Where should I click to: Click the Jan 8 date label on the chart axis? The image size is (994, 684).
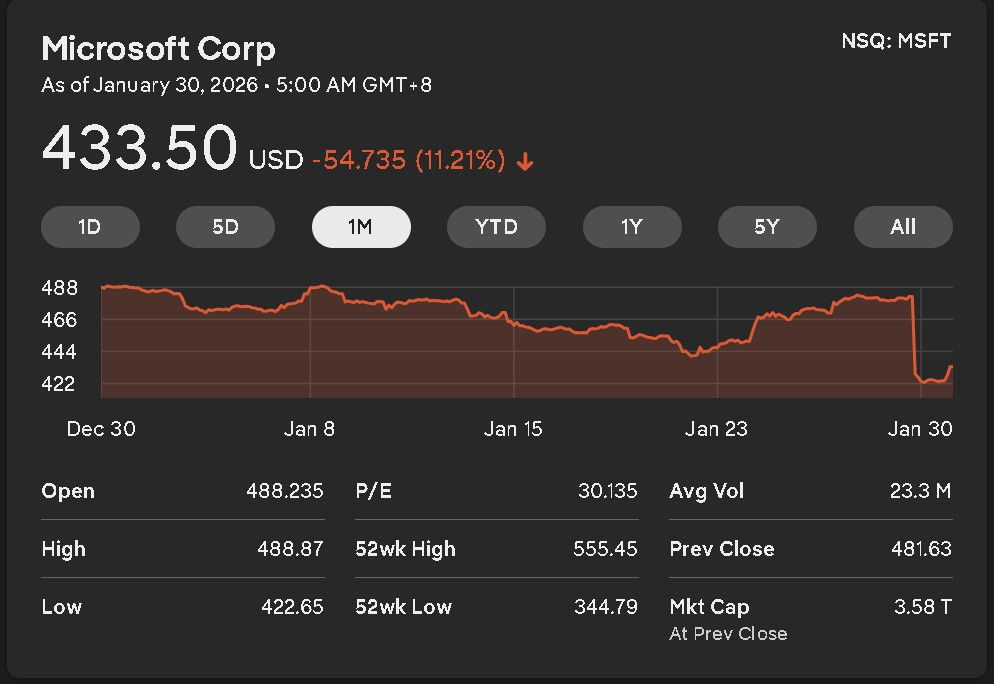pyautogui.click(x=309, y=429)
